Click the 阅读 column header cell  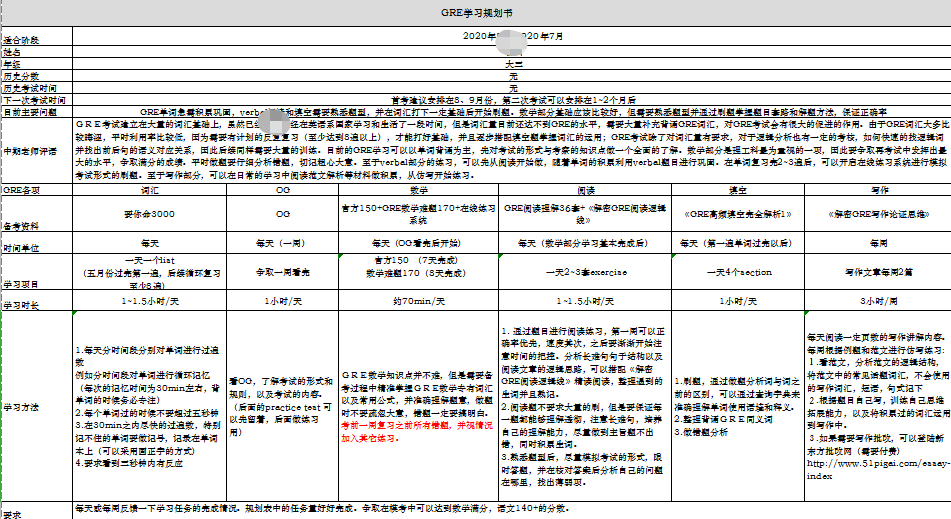586,188
